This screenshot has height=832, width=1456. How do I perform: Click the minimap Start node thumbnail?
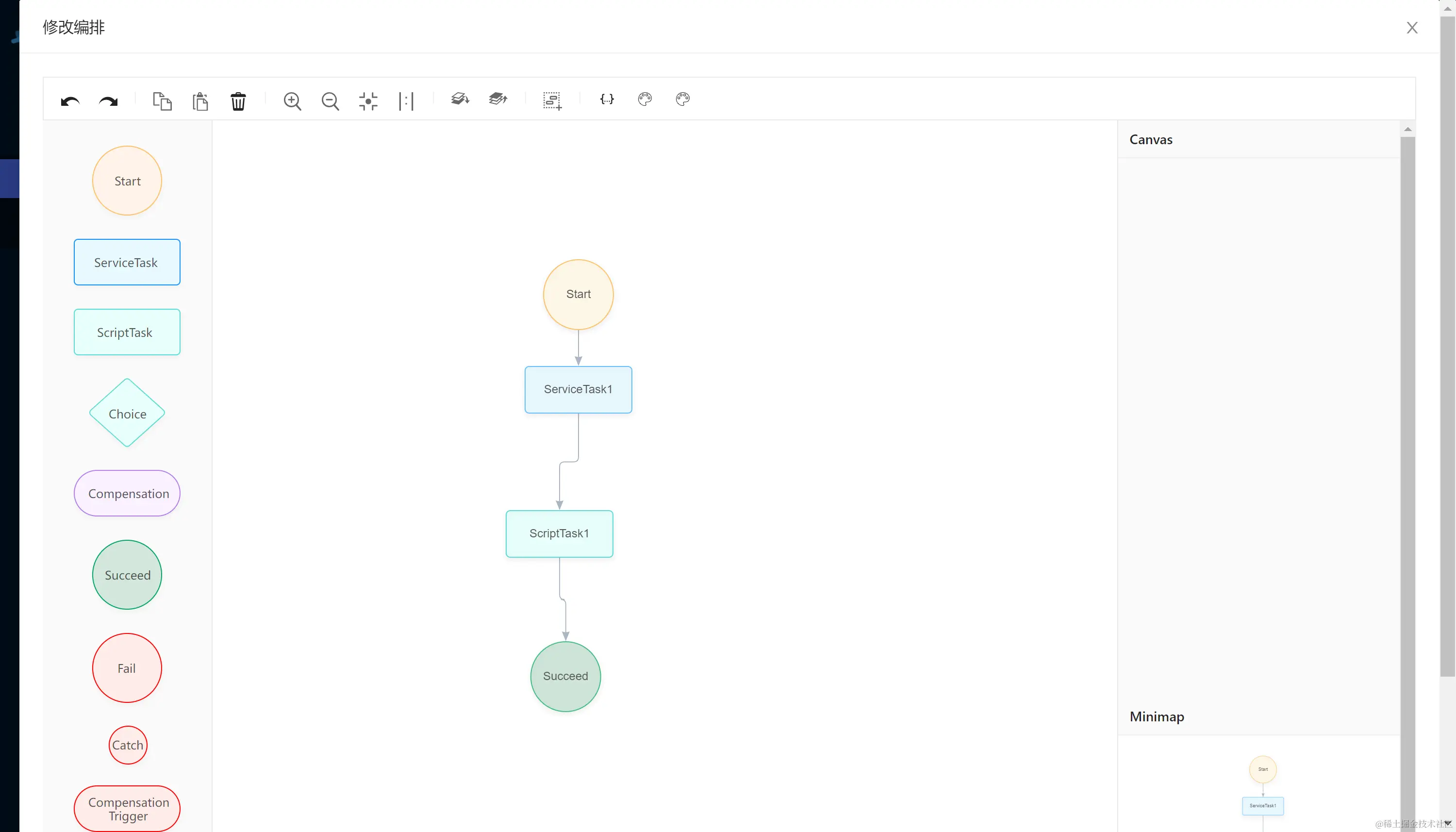point(1262,769)
